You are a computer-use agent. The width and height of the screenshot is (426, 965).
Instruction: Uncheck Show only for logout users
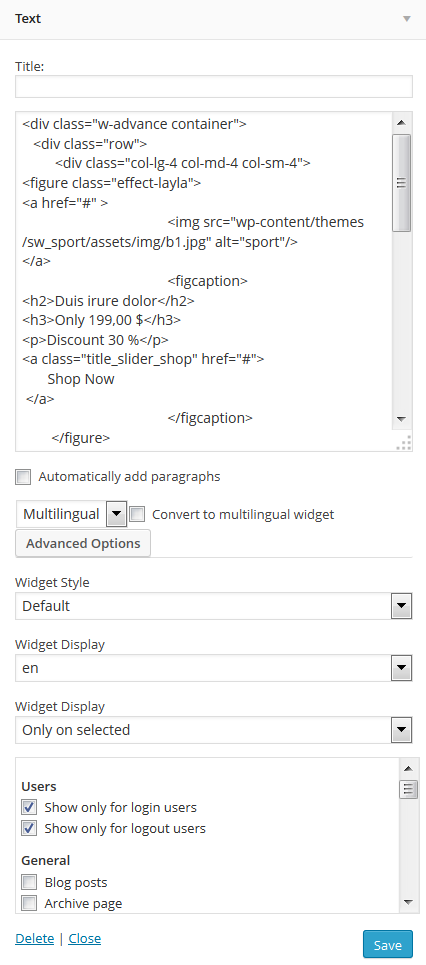point(29,828)
